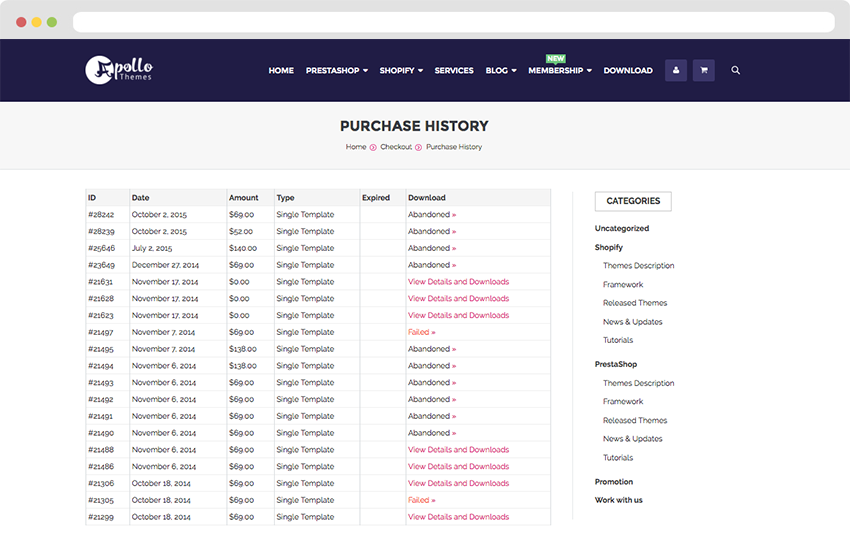Screen dimensions: 850x547
Task: Open the Uncategorized category
Action: (622, 229)
